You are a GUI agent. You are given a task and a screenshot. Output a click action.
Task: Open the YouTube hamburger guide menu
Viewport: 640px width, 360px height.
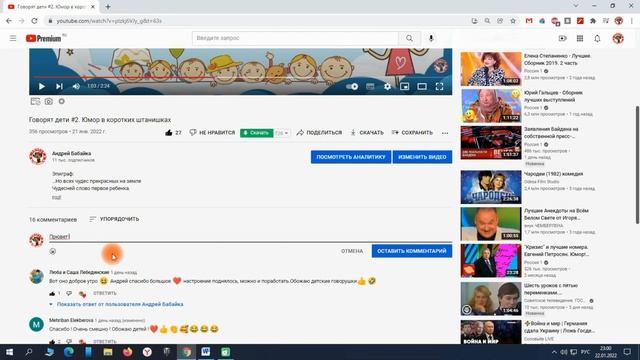pyautogui.click(x=13, y=38)
